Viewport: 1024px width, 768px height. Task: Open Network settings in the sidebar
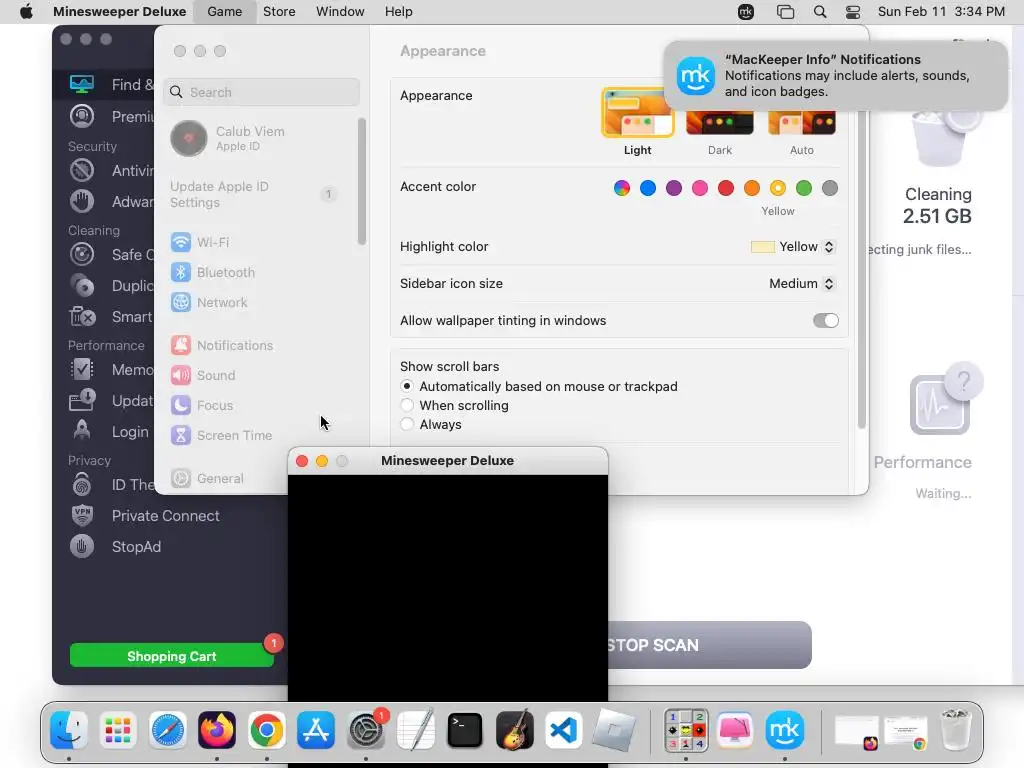pyautogui.click(x=209, y=302)
